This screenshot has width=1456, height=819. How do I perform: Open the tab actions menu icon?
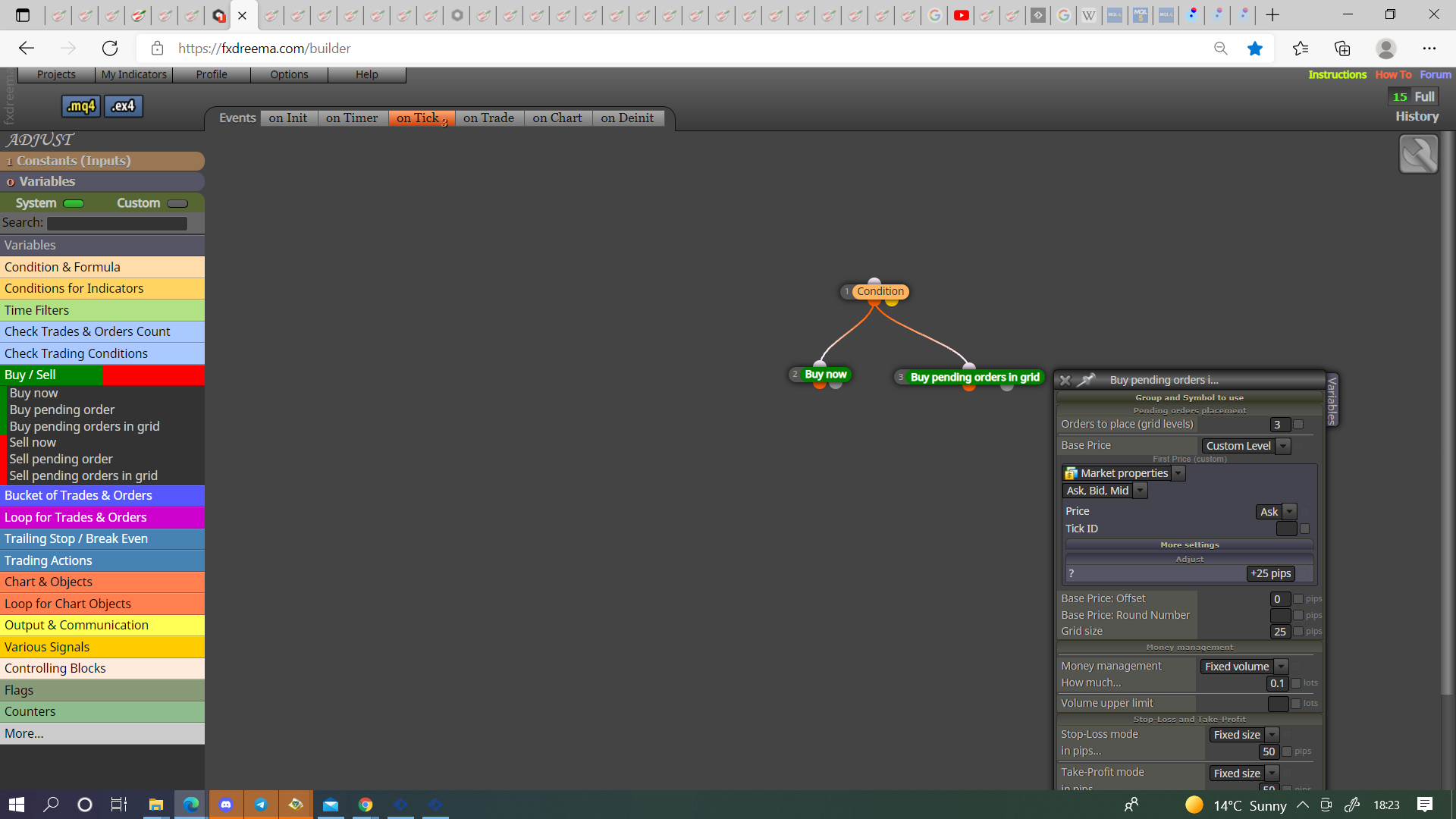(23, 15)
